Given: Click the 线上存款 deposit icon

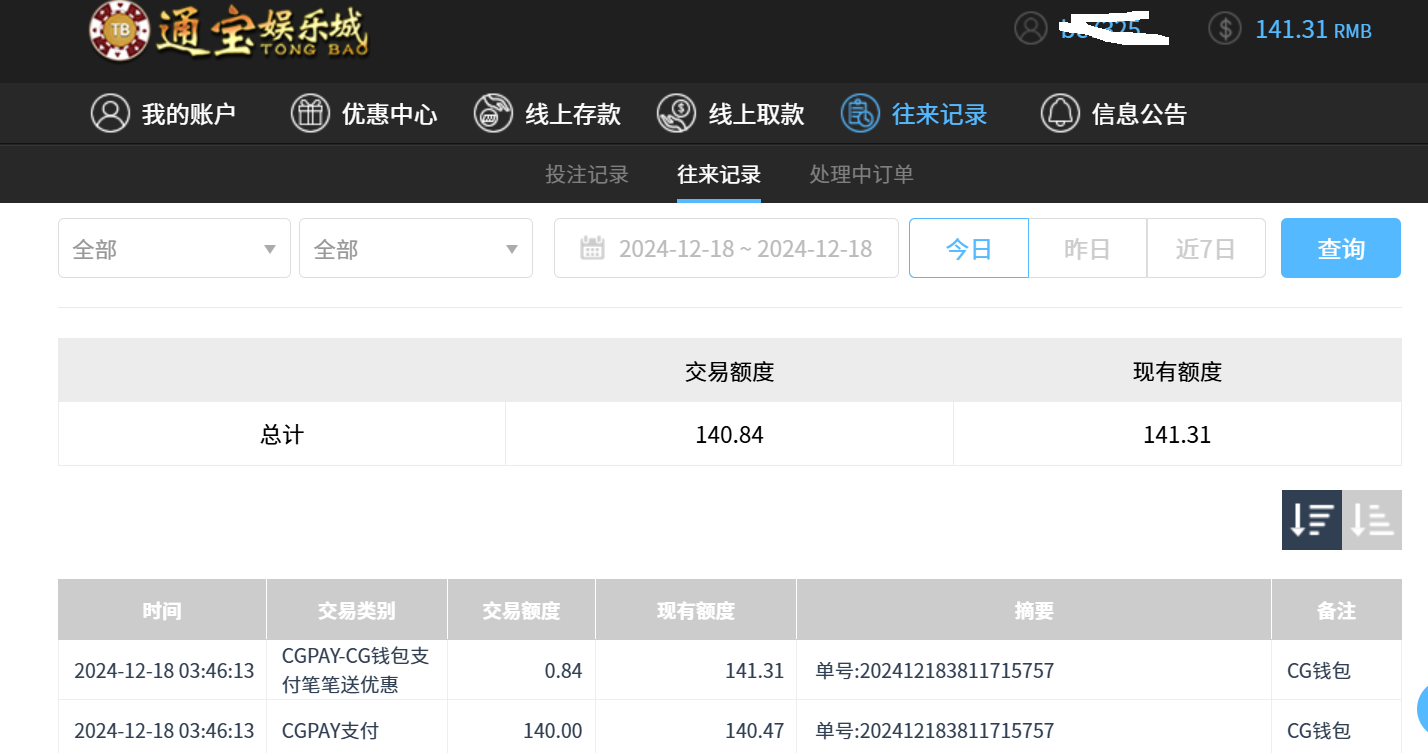Looking at the screenshot, I should 493,113.
